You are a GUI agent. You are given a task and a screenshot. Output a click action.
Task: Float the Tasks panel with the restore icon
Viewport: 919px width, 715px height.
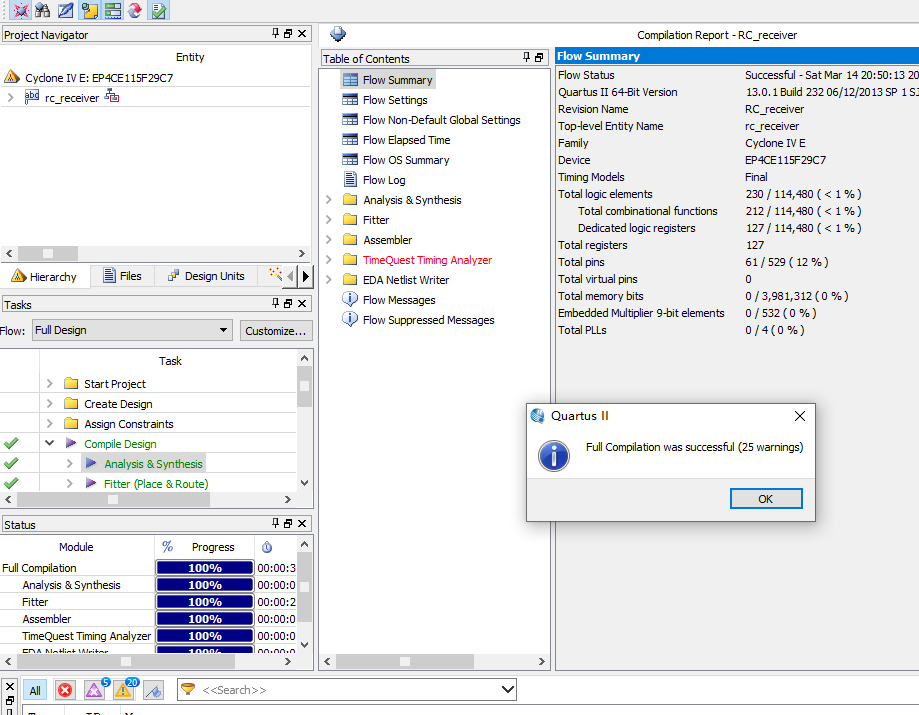point(288,303)
